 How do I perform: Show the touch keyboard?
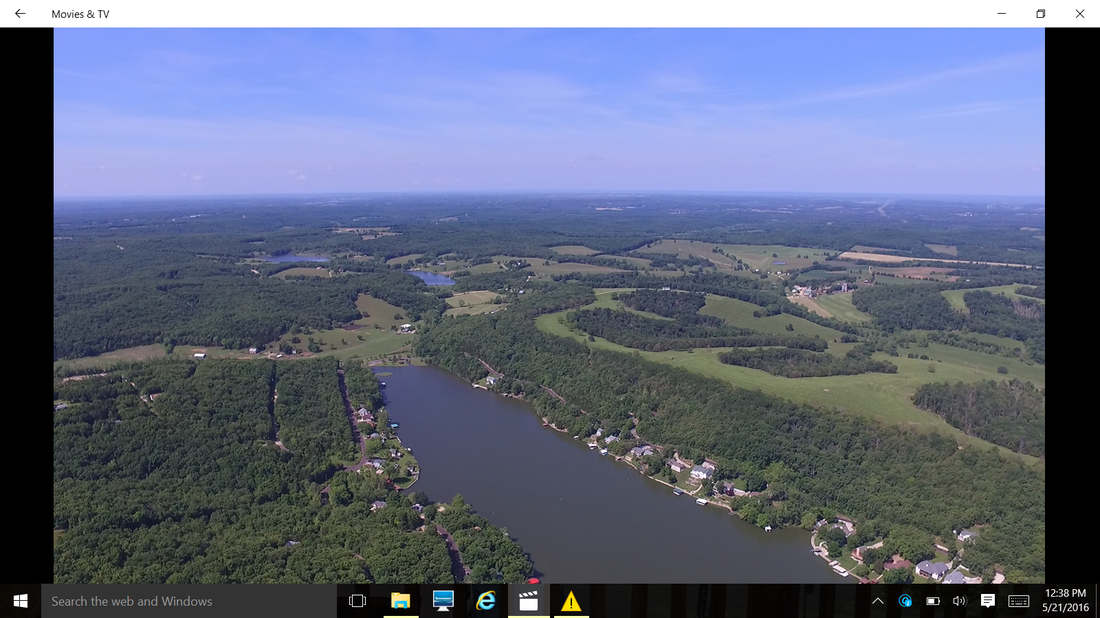point(1019,601)
